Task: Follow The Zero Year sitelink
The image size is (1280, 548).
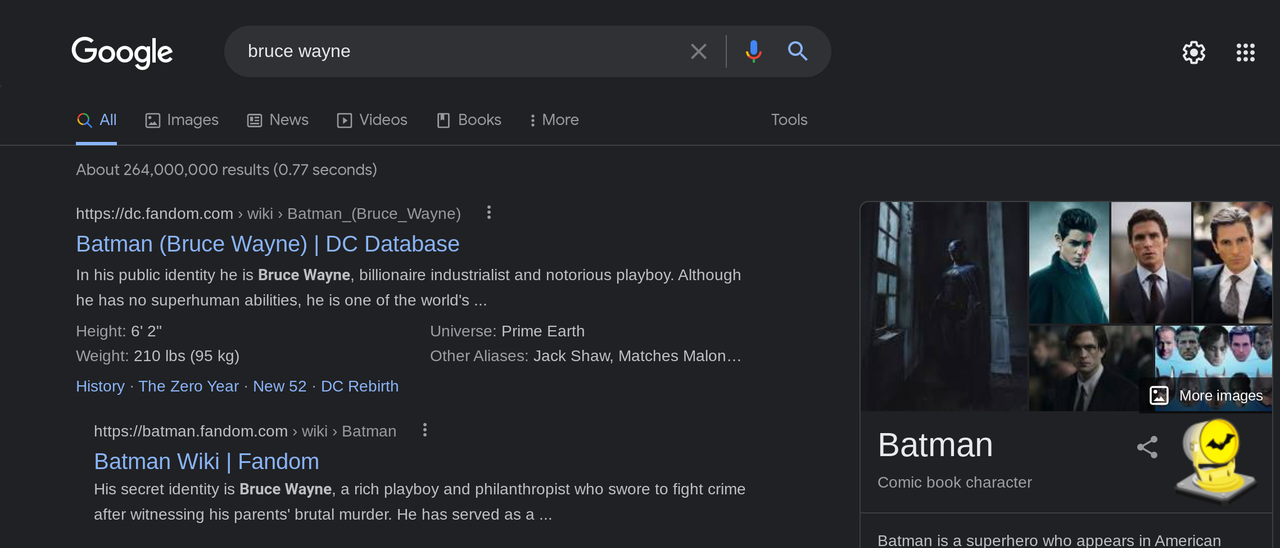Action: click(189, 386)
